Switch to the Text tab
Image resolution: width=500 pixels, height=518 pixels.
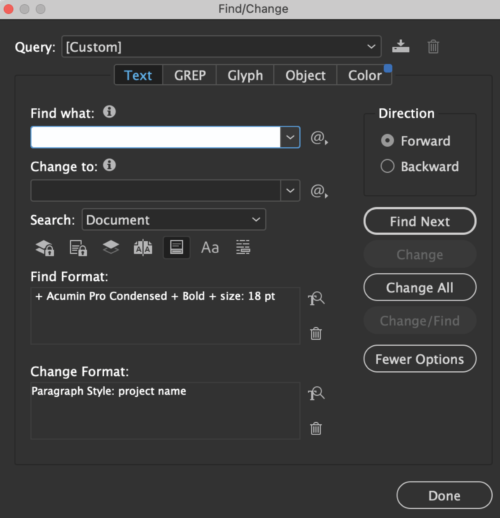[138, 75]
